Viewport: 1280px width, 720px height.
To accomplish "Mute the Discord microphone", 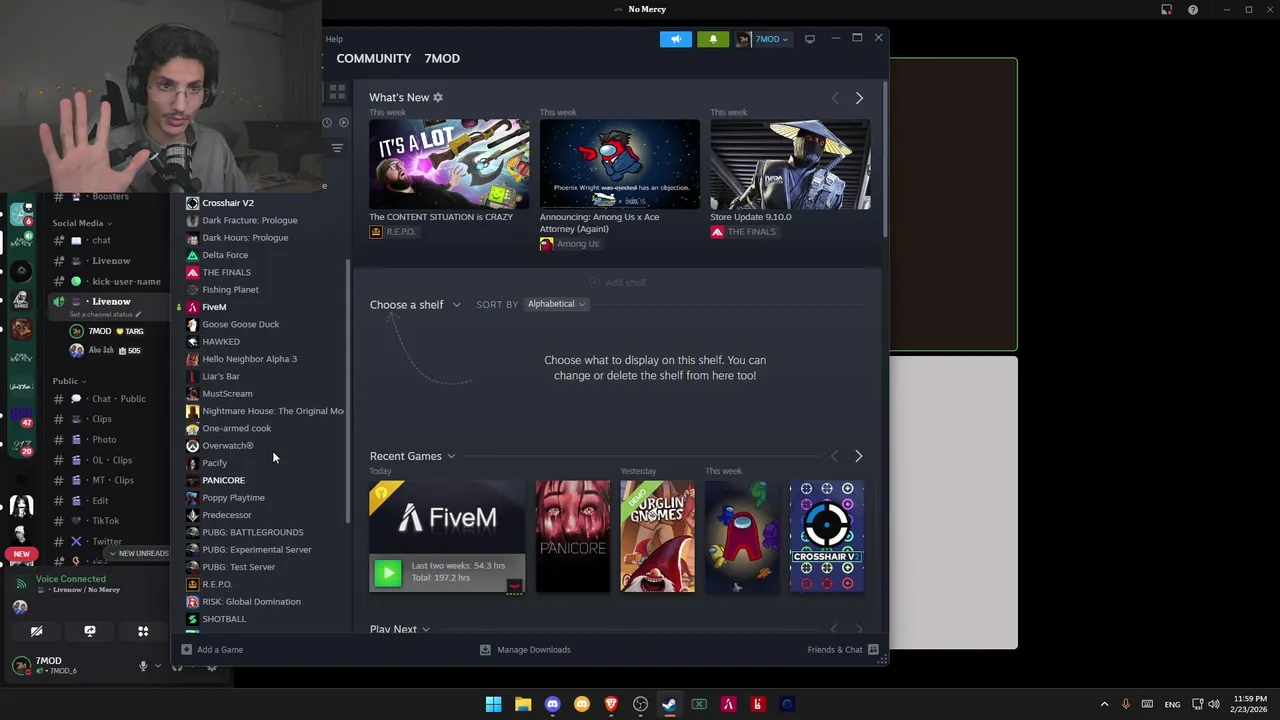I will tap(143, 666).
